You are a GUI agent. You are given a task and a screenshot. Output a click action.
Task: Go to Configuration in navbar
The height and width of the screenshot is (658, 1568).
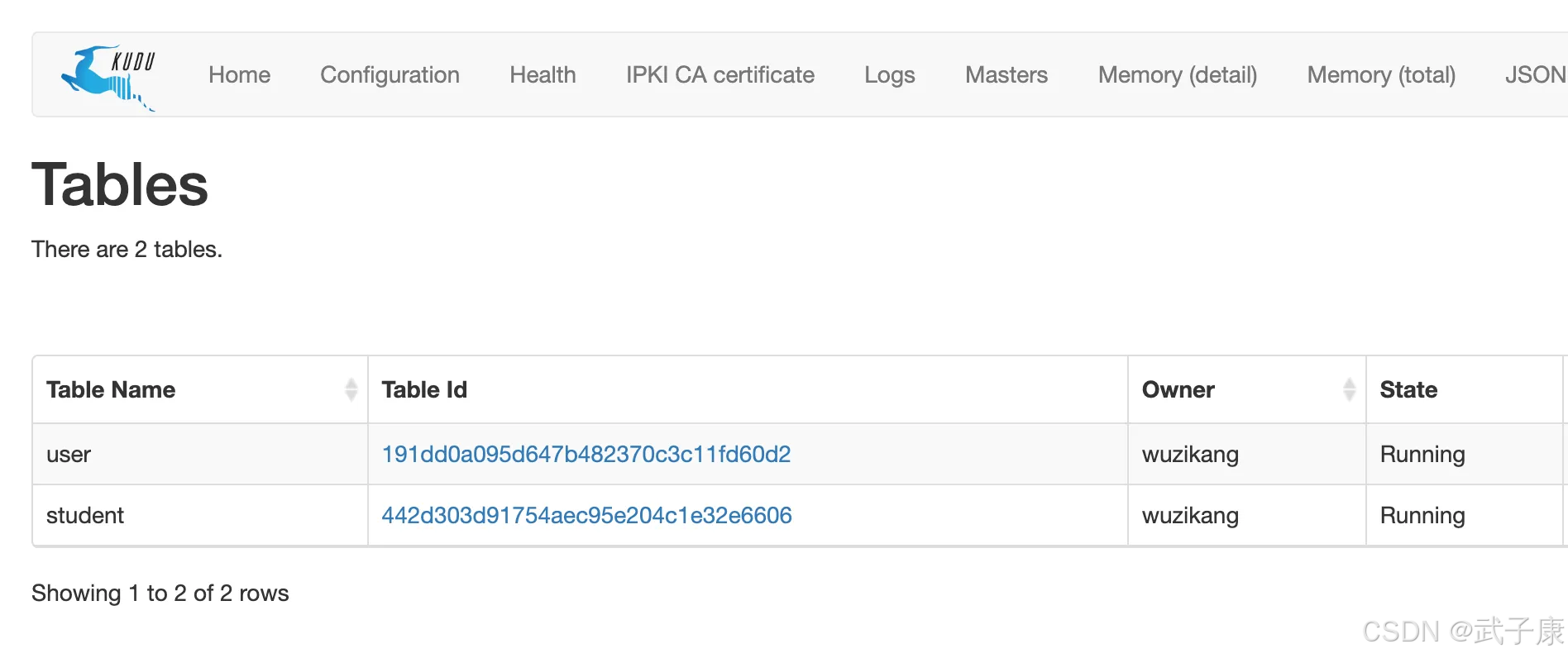coord(390,75)
